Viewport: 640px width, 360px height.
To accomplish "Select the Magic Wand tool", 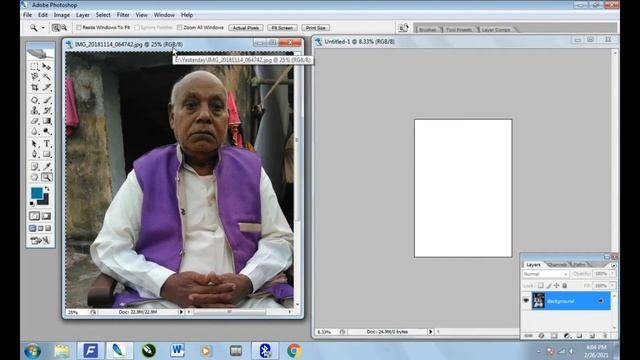I will (47, 77).
